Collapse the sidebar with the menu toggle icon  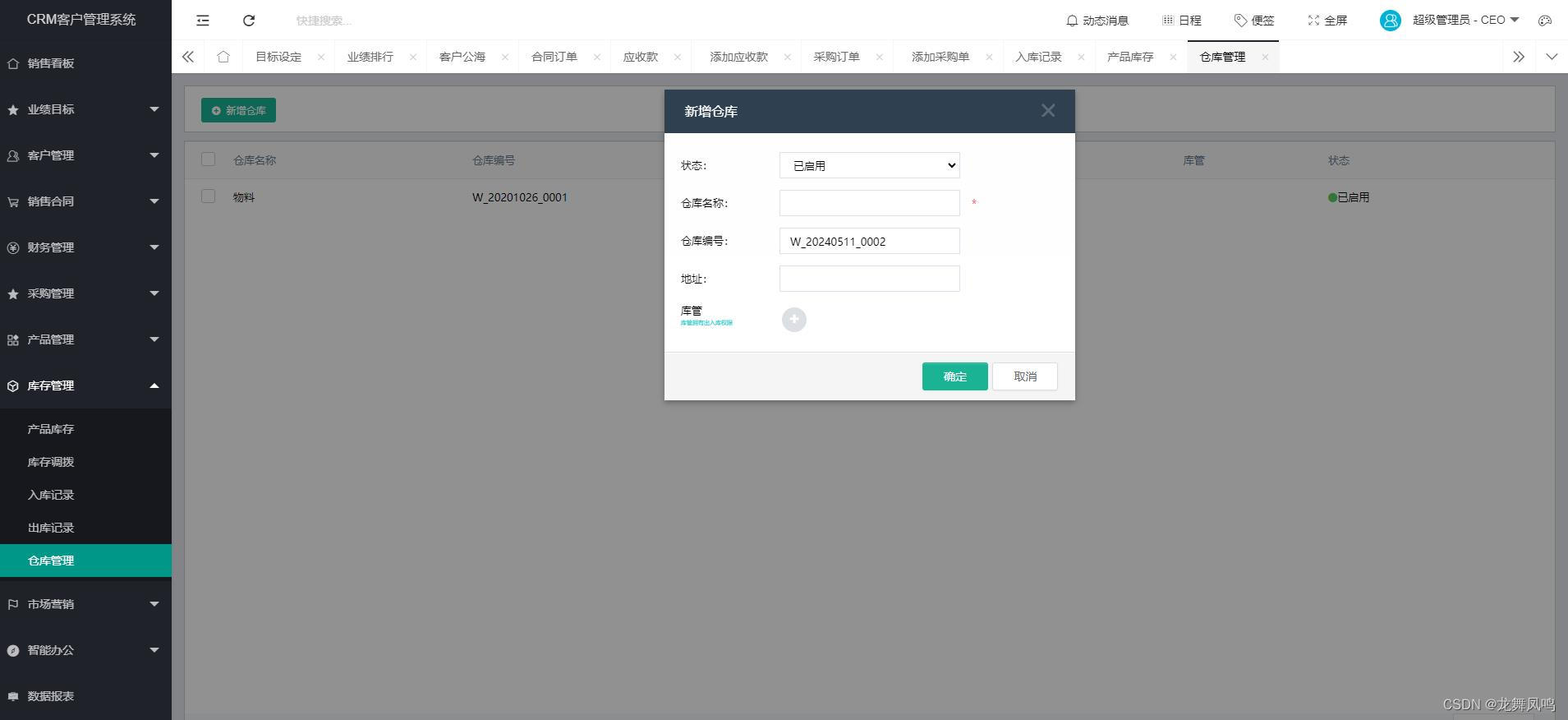[x=202, y=21]
